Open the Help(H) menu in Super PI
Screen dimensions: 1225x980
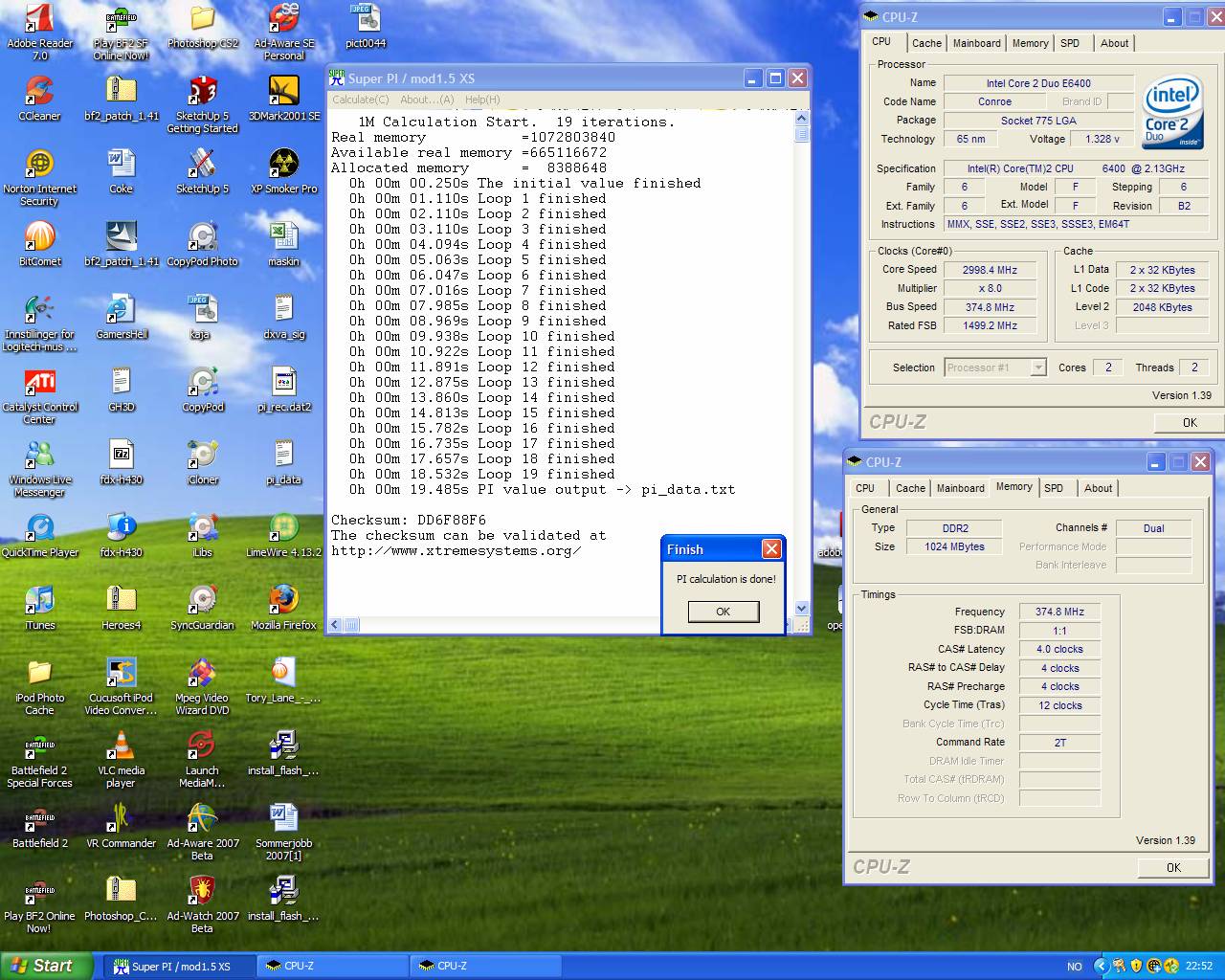[482, 100]
